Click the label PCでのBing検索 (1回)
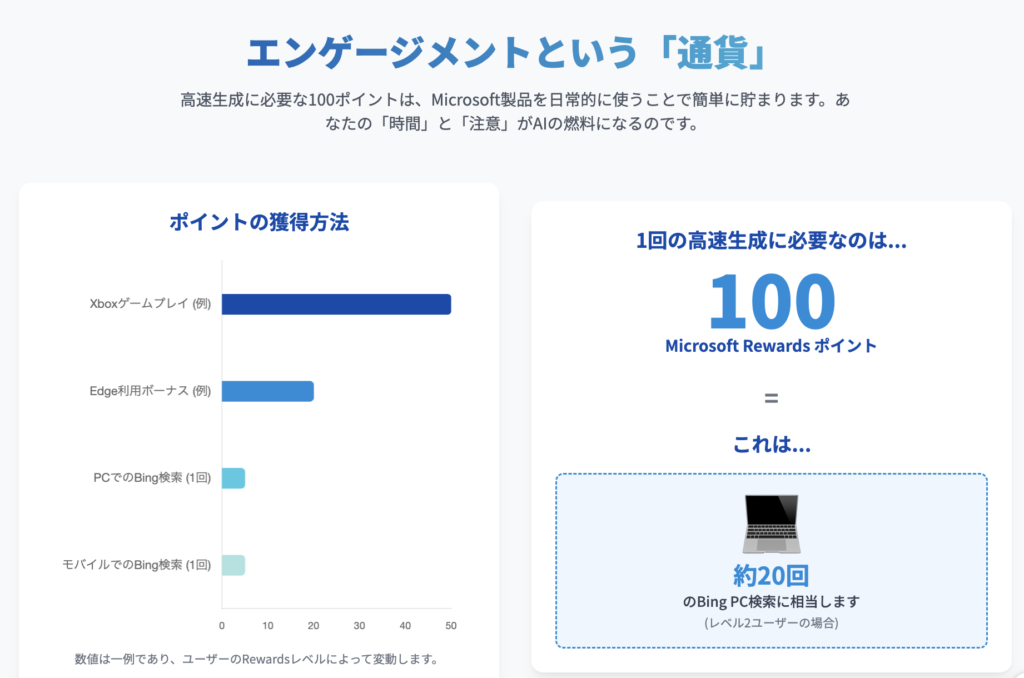The width and height of the screenshot is (1024, 678). [152, 477]
